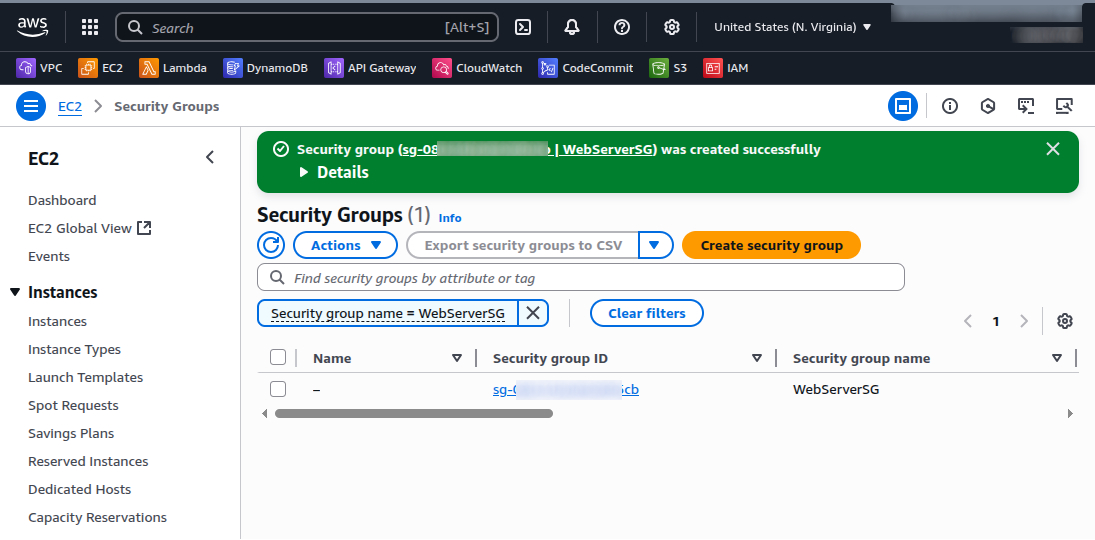Screen dimensions: 1095x540
Task: Open the top bar settings gear
Action: click(x=671, y=27)
